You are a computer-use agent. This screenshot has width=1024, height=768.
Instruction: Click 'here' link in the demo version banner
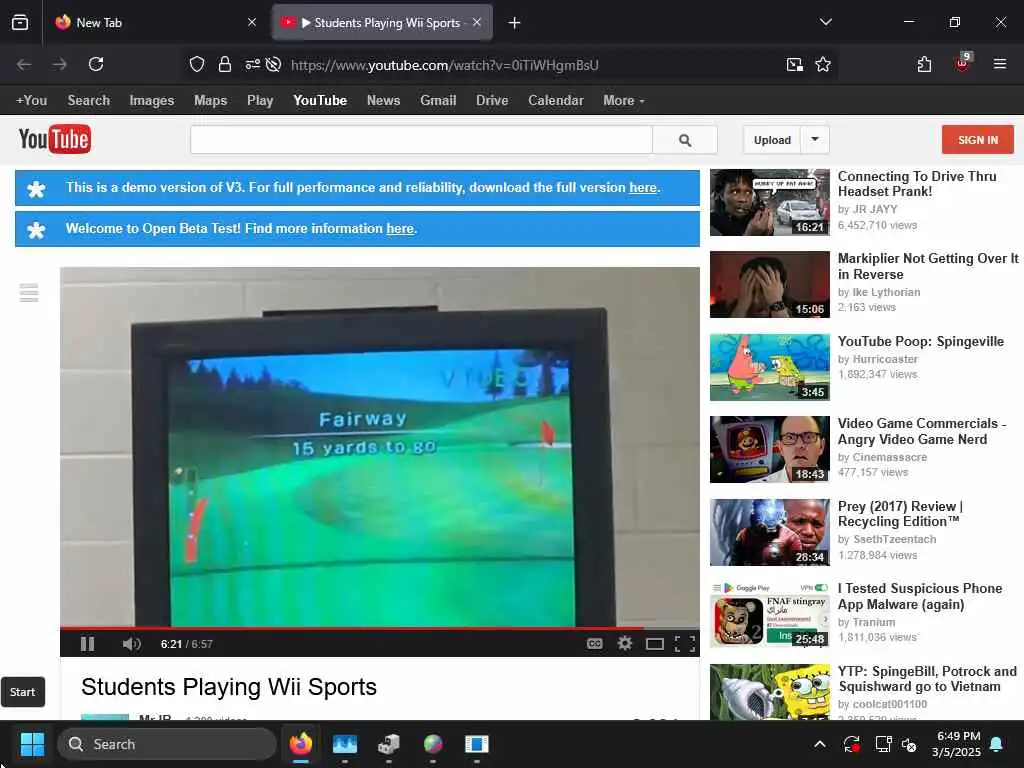(x=643, y=187)
